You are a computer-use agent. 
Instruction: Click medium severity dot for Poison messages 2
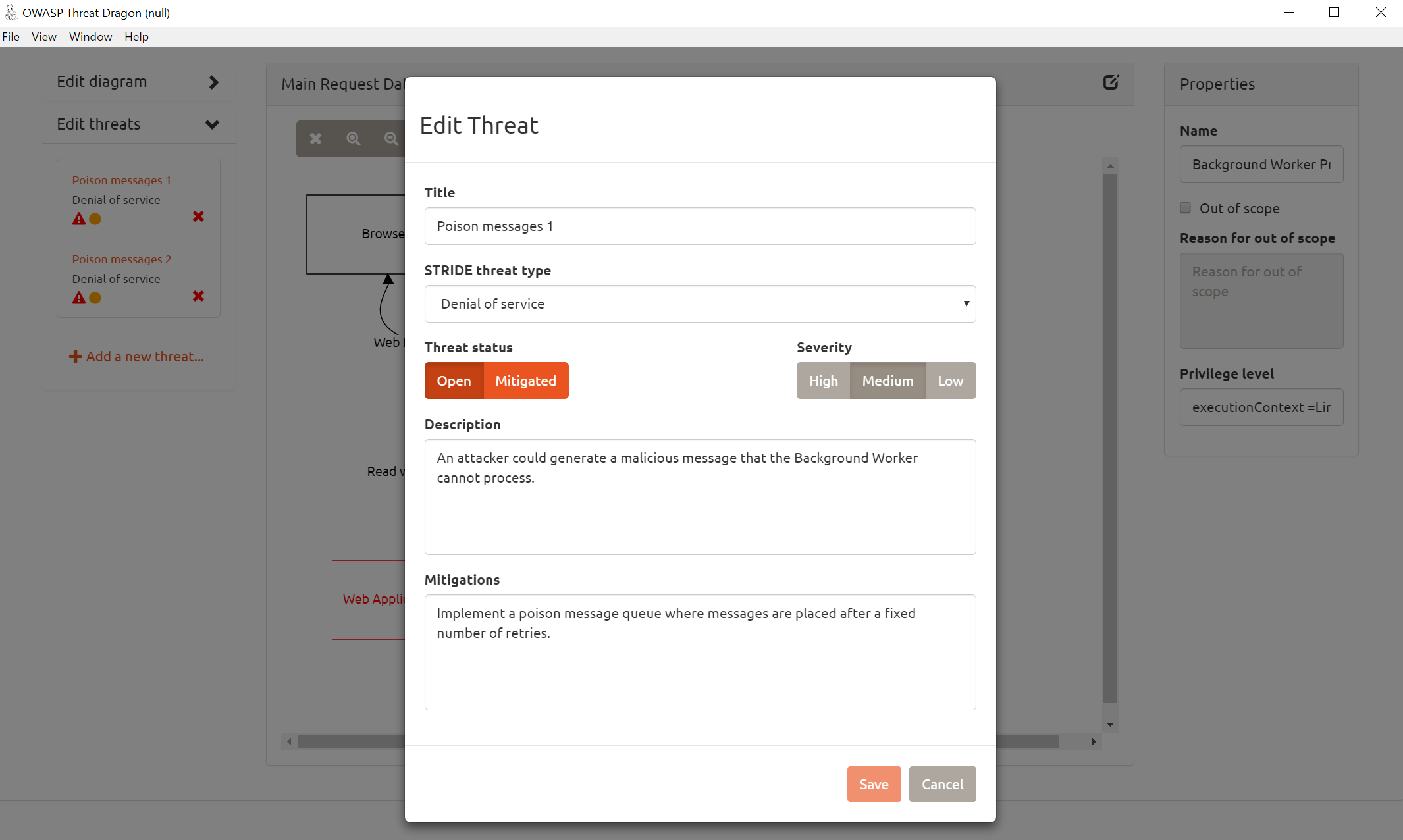(95, 298)
